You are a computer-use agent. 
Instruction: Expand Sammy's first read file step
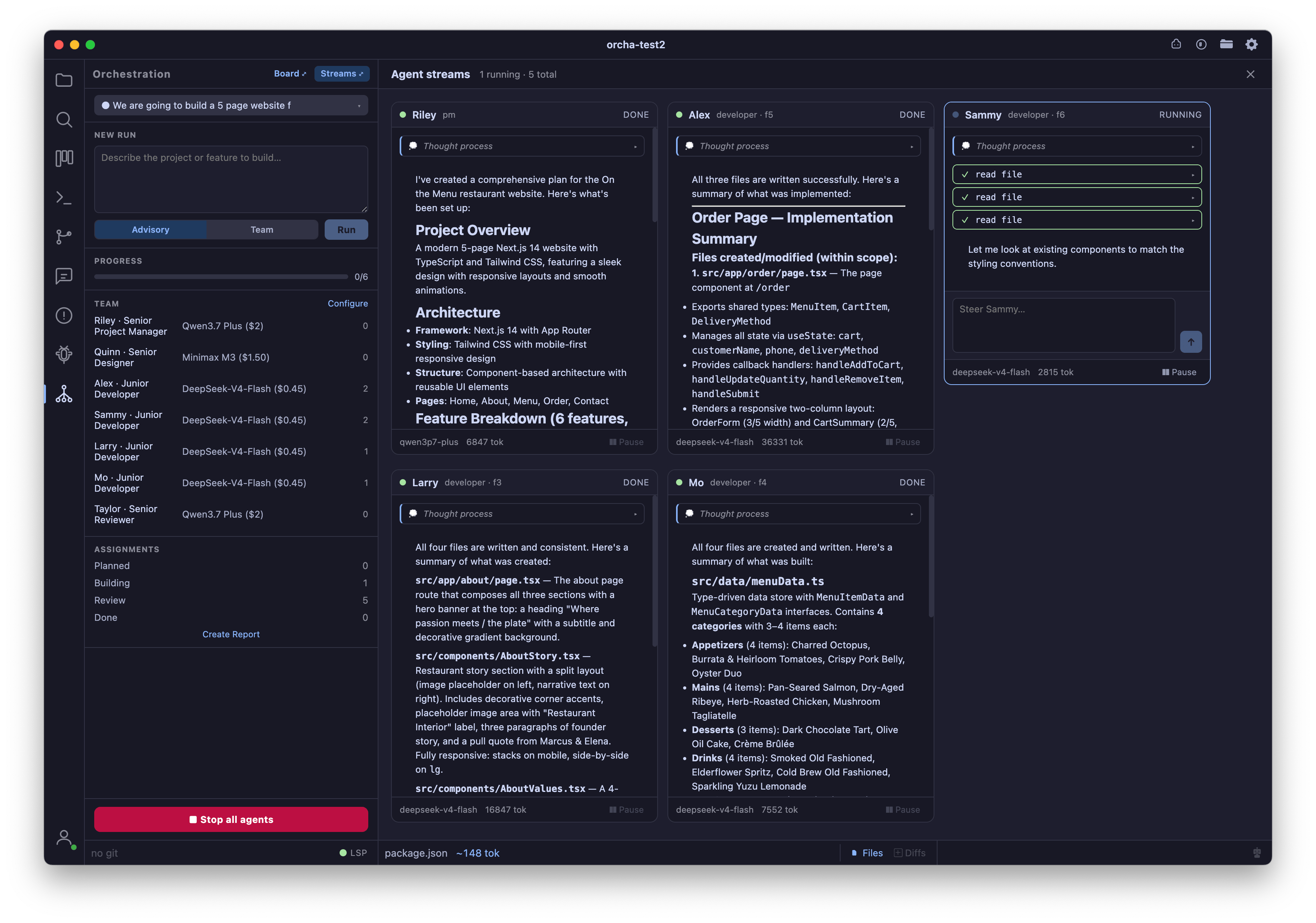pos(1077,174)
